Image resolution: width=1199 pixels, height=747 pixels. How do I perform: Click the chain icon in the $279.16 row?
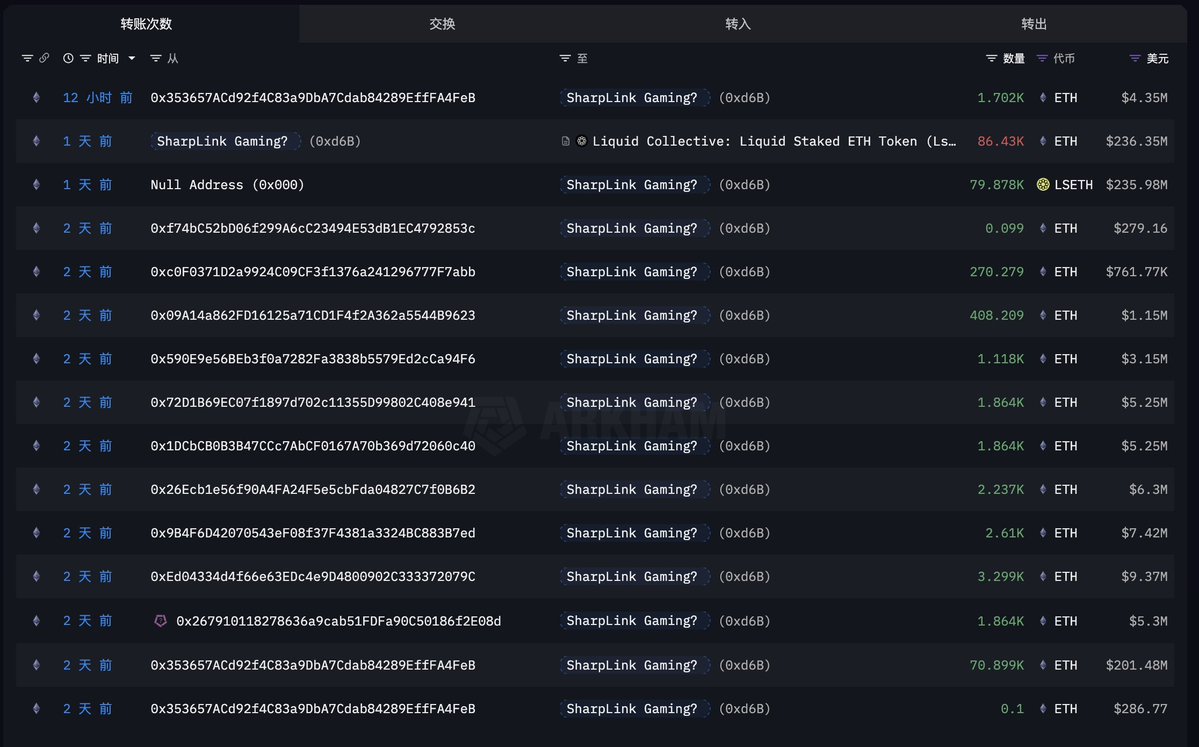tap(36, 228)
